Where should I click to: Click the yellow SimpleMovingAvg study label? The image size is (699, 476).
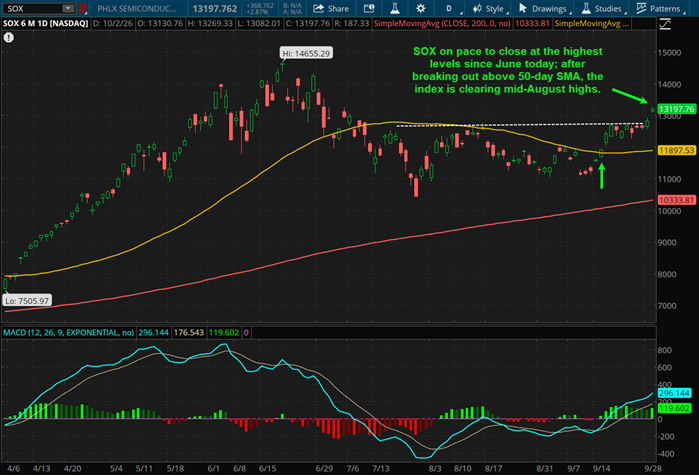[592, 24]
